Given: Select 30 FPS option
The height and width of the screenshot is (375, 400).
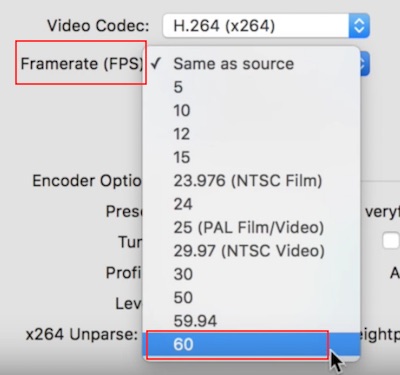Looking at the screenshot, I should pyautogui.click(x=252, y=274).
